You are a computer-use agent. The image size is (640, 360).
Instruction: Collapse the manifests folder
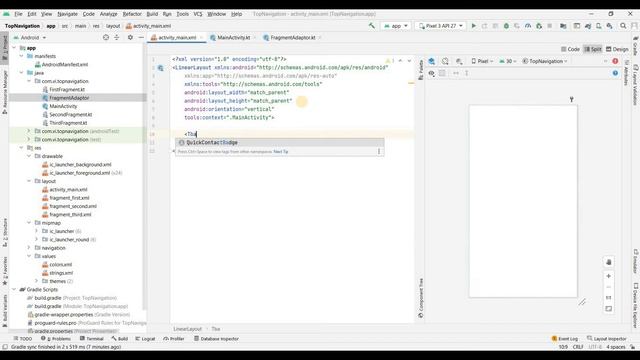pos(22,56)
